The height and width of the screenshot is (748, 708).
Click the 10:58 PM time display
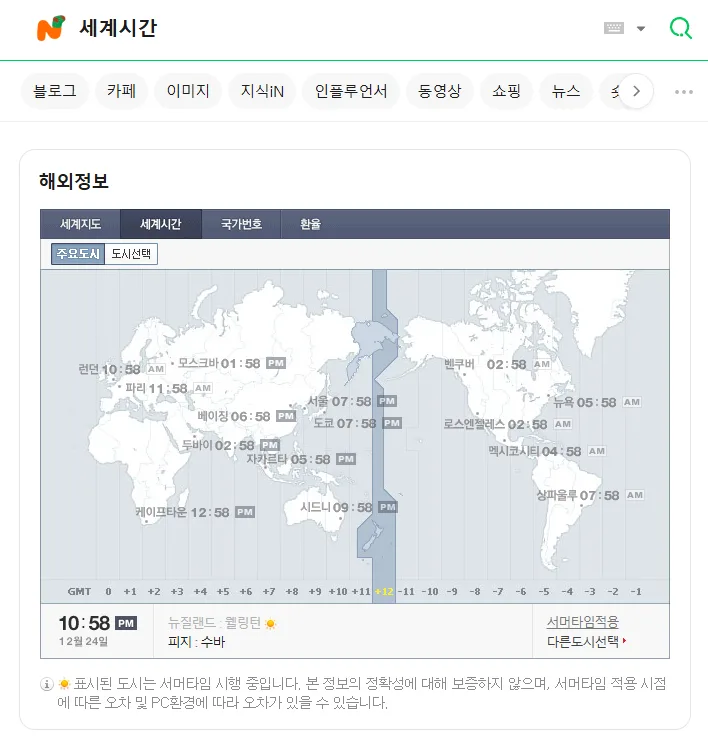pos(98,623)
